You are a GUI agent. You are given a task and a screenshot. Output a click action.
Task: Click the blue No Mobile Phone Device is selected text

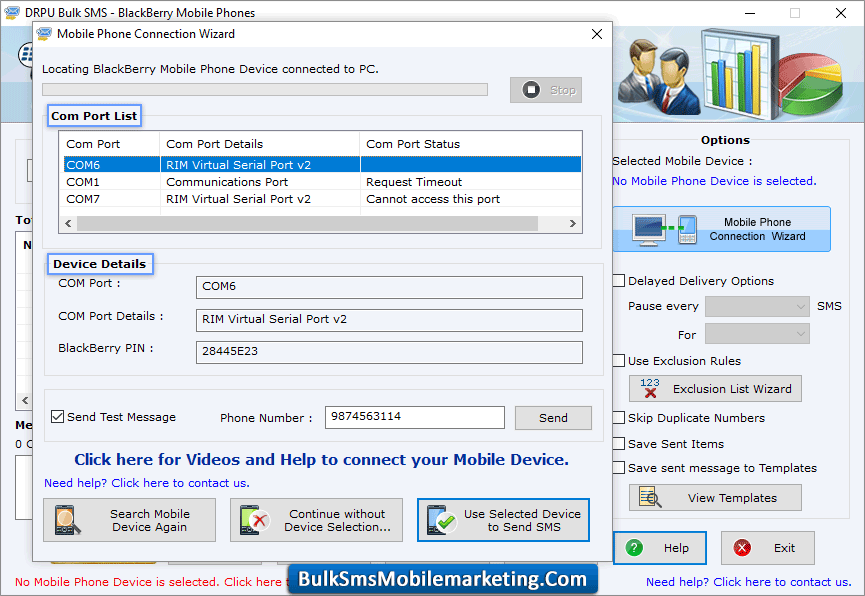pyautogui.click(x=714, y=181)
